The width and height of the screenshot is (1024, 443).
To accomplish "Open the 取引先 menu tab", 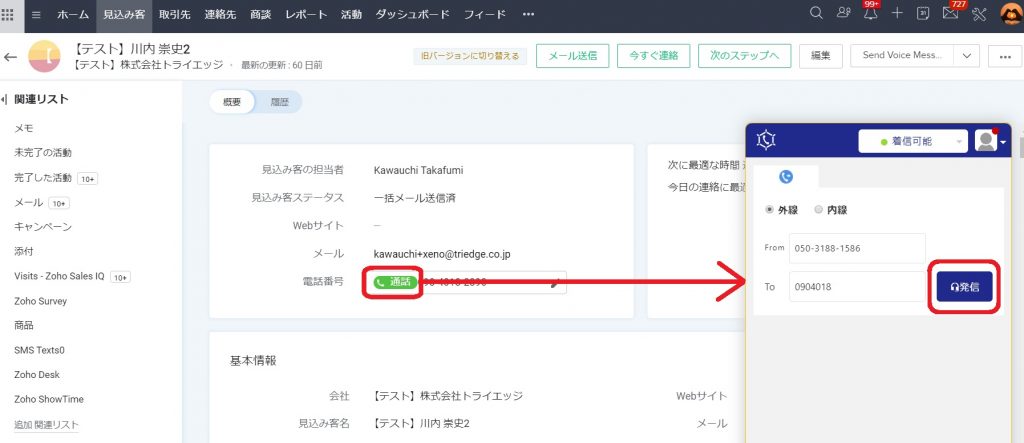I will pos(174,14).
